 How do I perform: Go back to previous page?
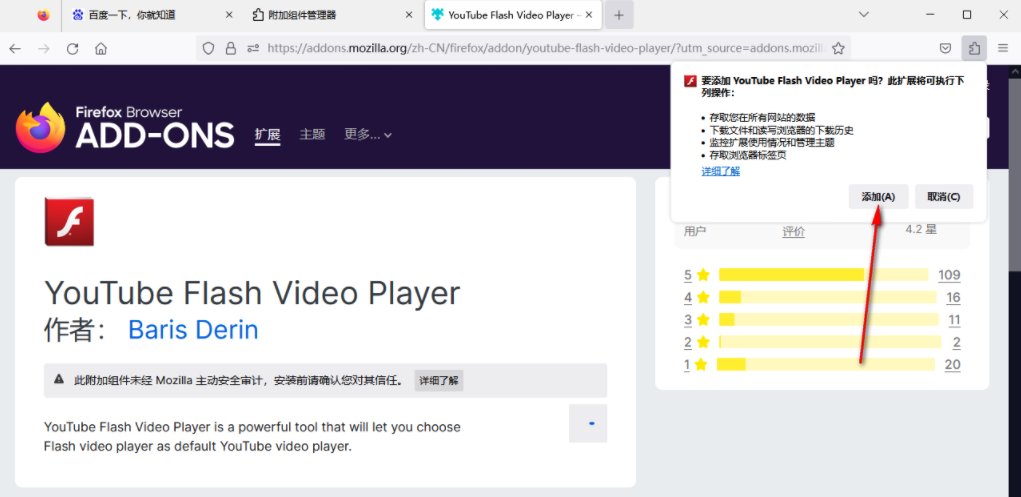(15, 48)
